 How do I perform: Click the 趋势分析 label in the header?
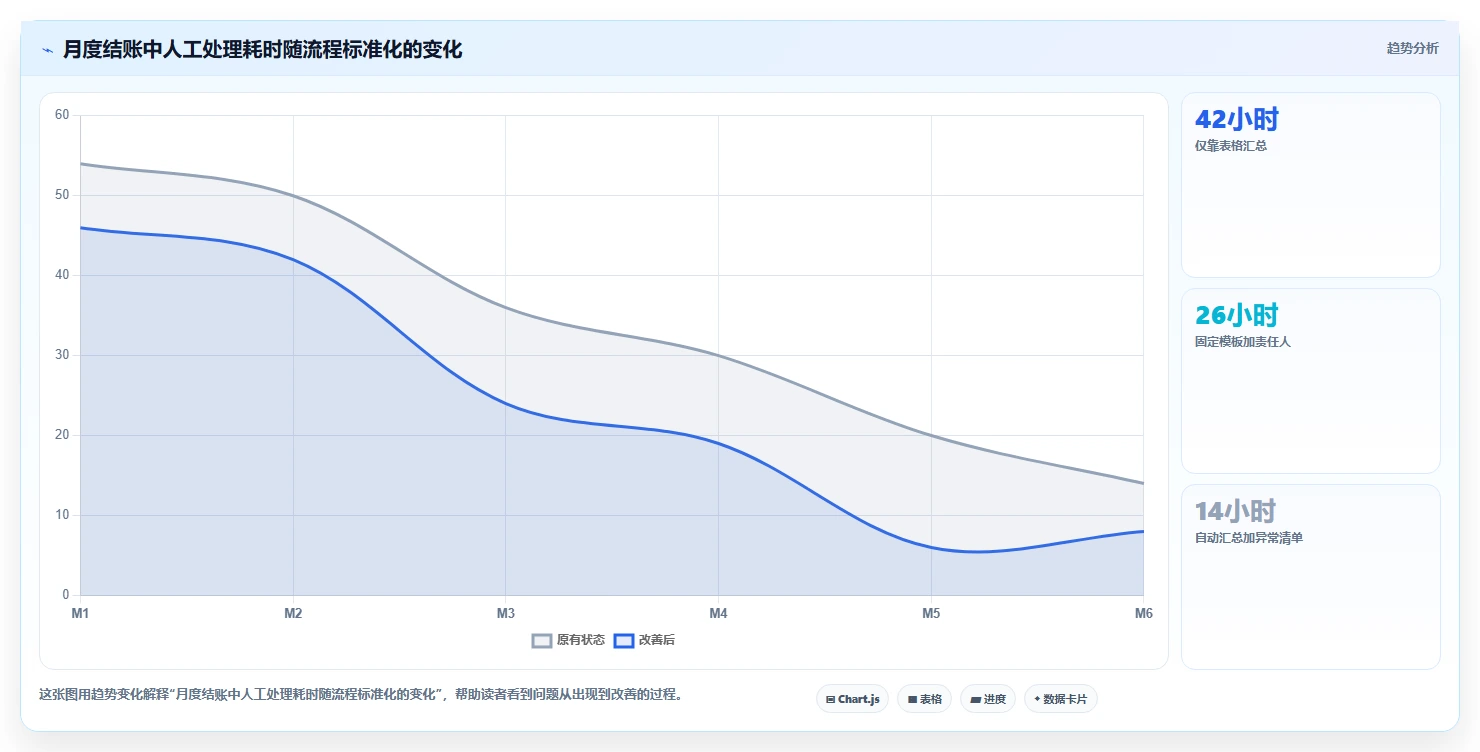[1412, 48]
